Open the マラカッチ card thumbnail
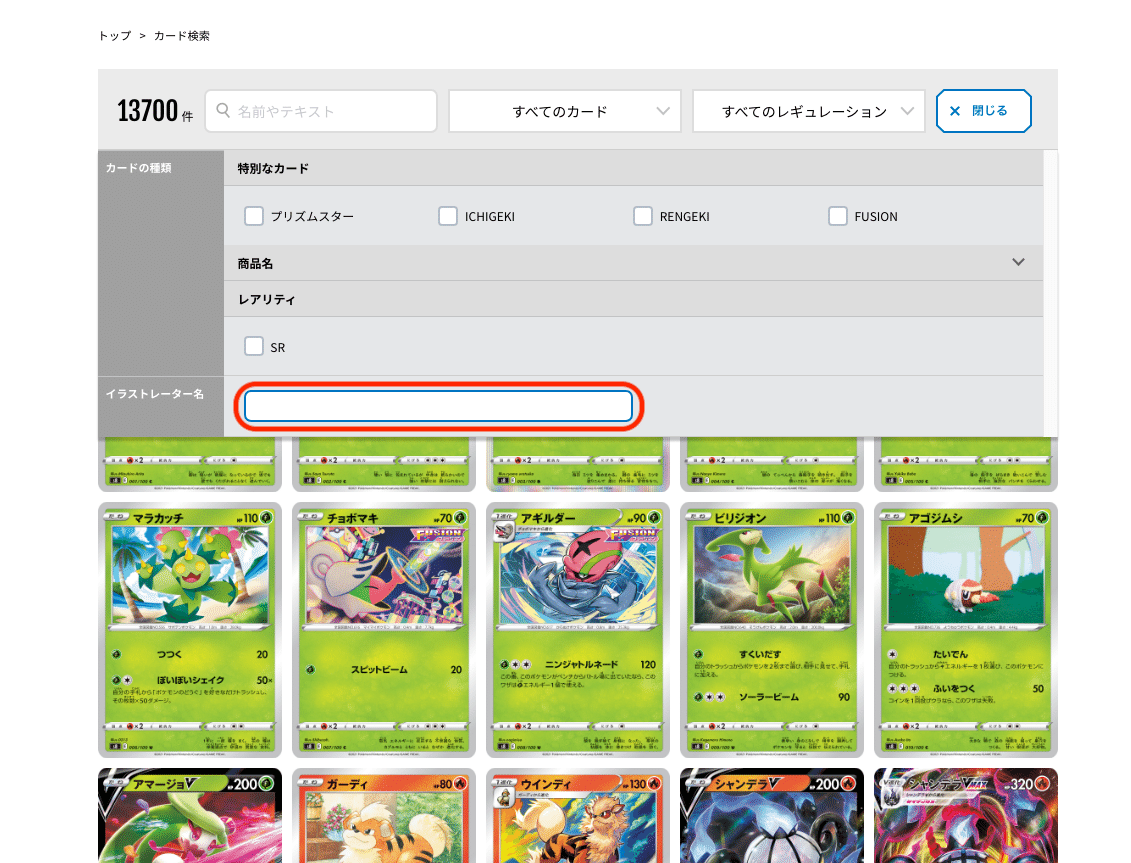 point(190,630)
